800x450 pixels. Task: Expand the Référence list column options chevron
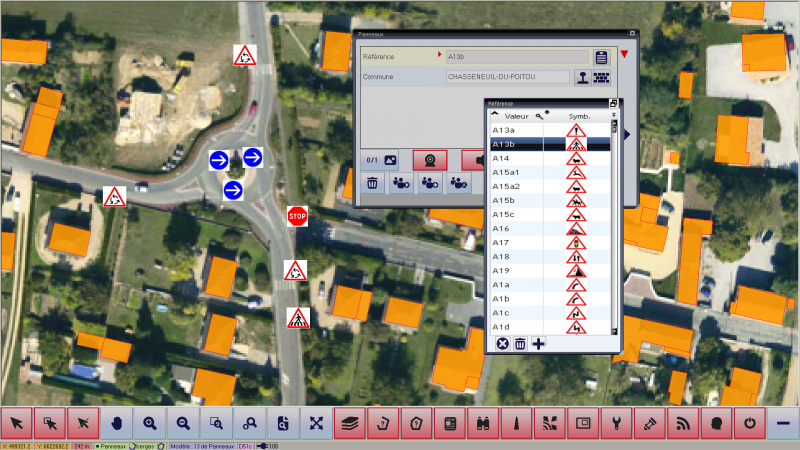tap(613, 116)
